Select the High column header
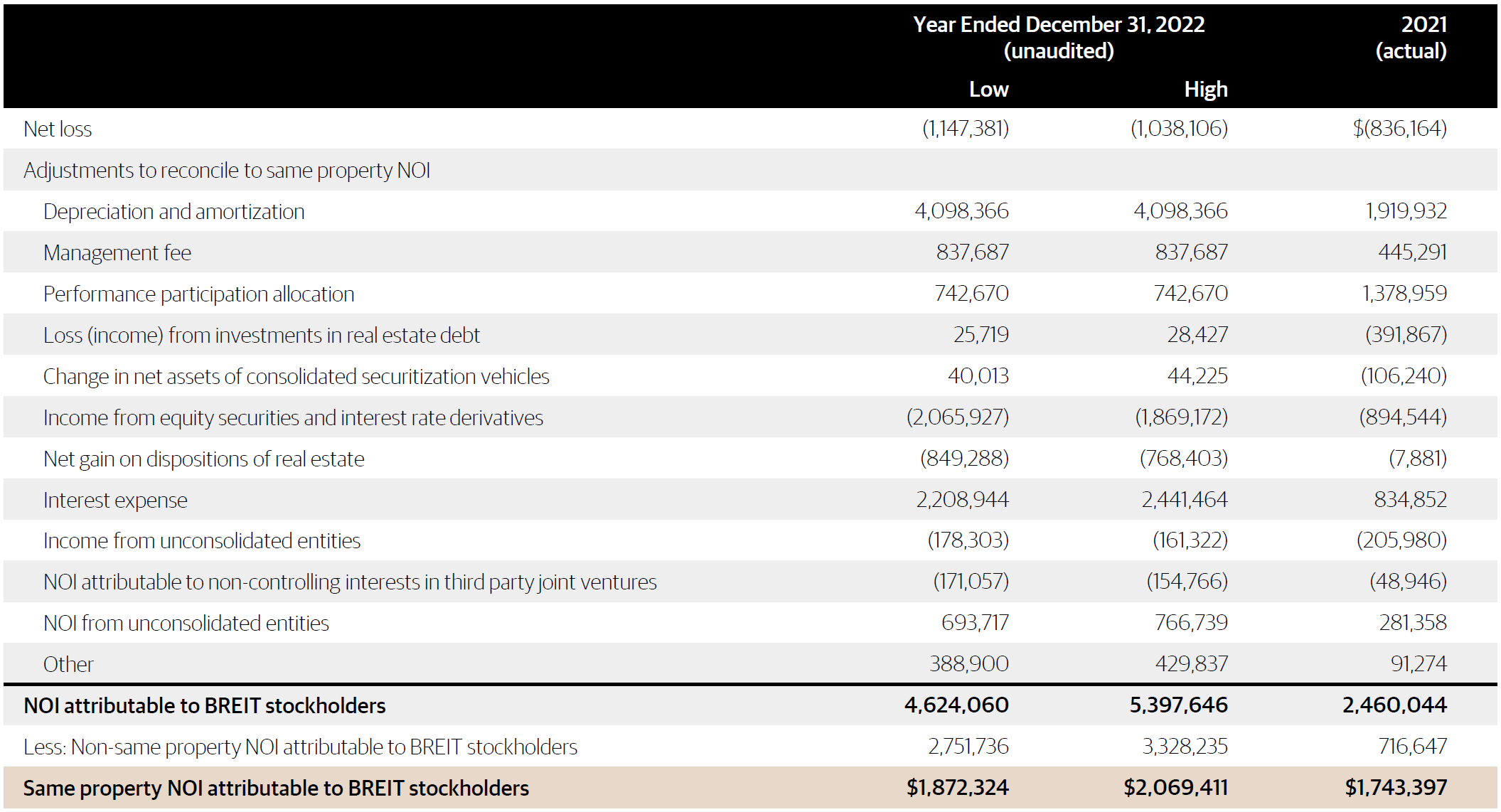Viewport: 1501px width, 812px height. [x=1206, y=89]
